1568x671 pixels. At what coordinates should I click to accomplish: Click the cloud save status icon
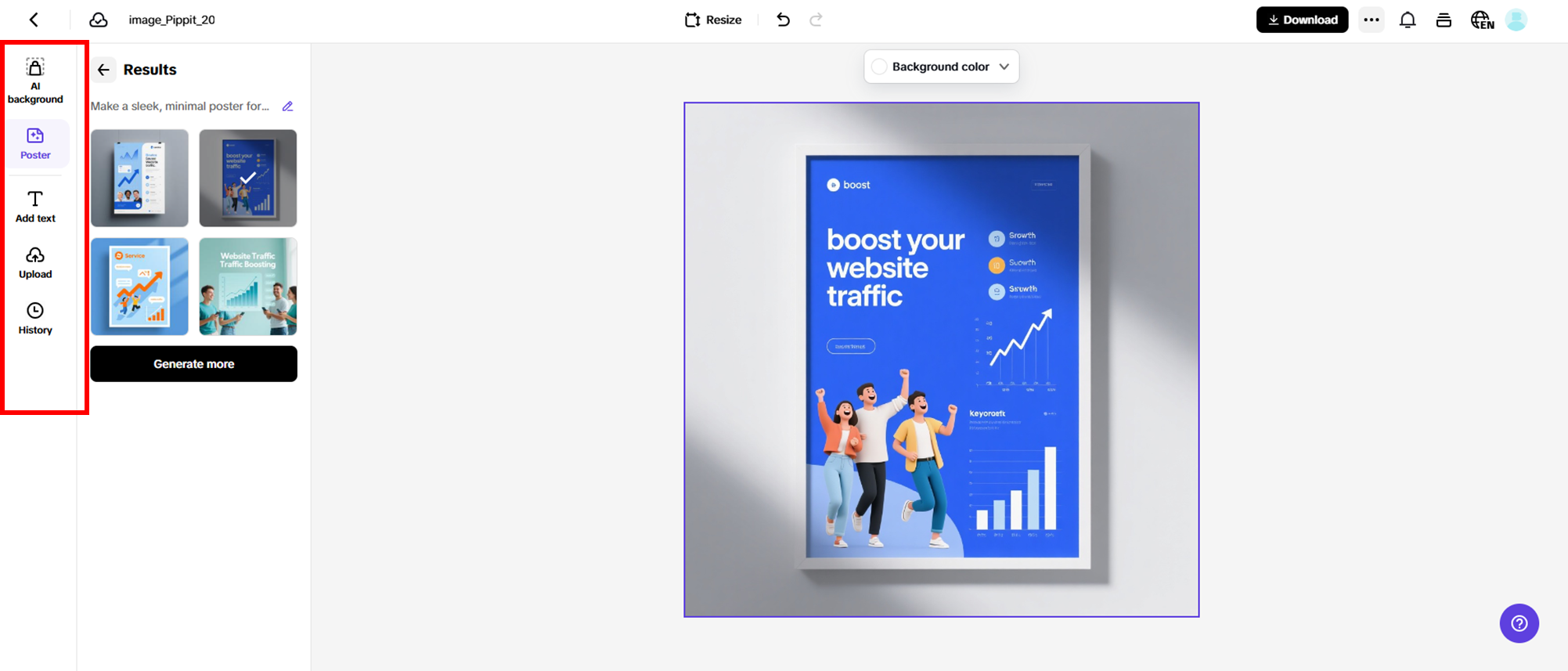click(98, 20)
